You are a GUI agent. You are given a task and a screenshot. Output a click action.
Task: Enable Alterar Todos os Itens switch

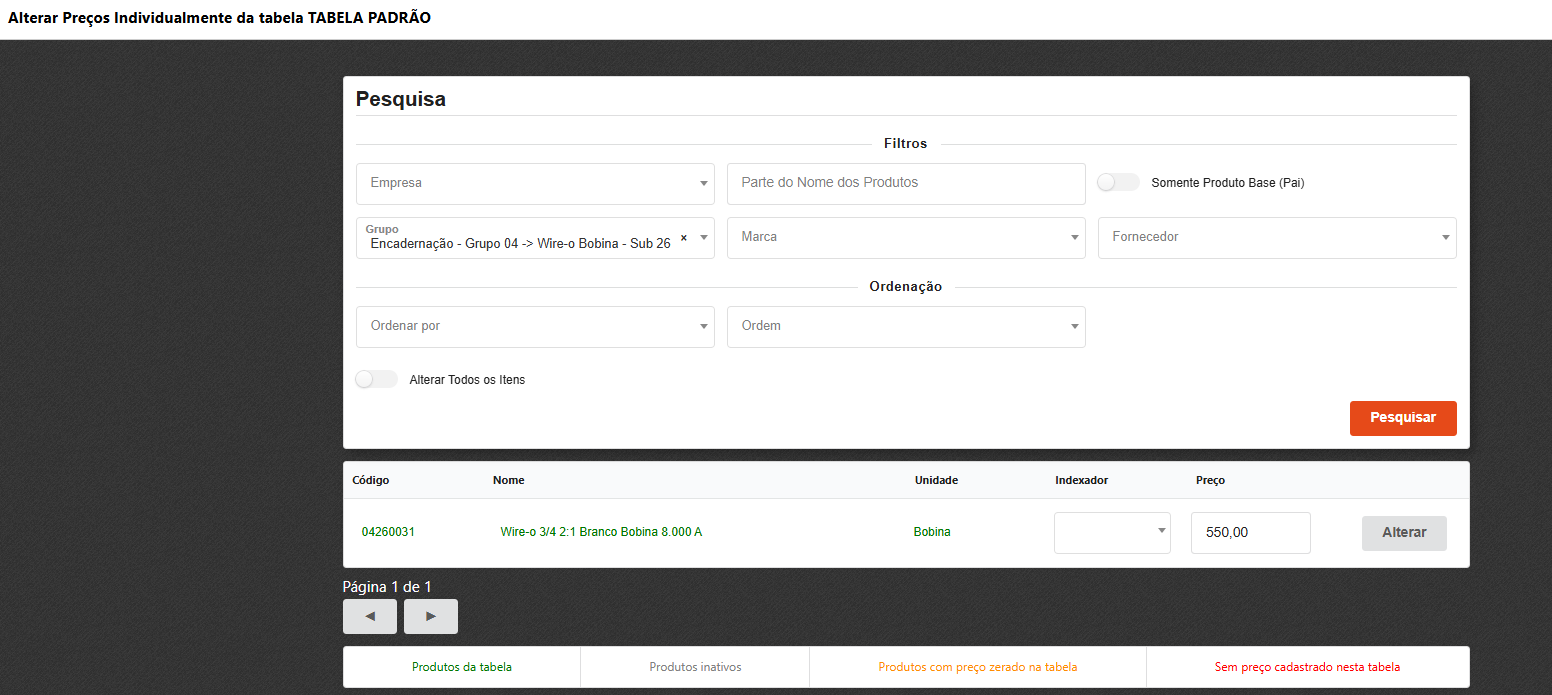(377, 380)
